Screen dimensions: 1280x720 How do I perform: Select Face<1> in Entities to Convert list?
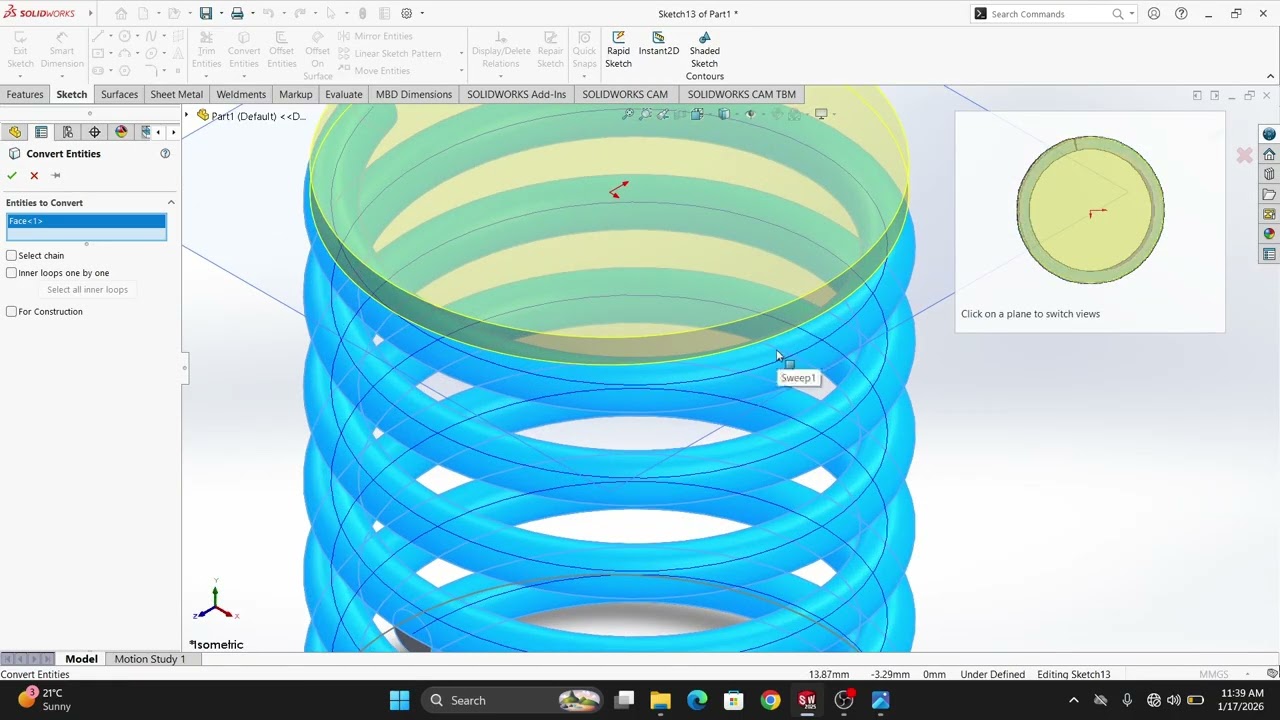[86, 221]
